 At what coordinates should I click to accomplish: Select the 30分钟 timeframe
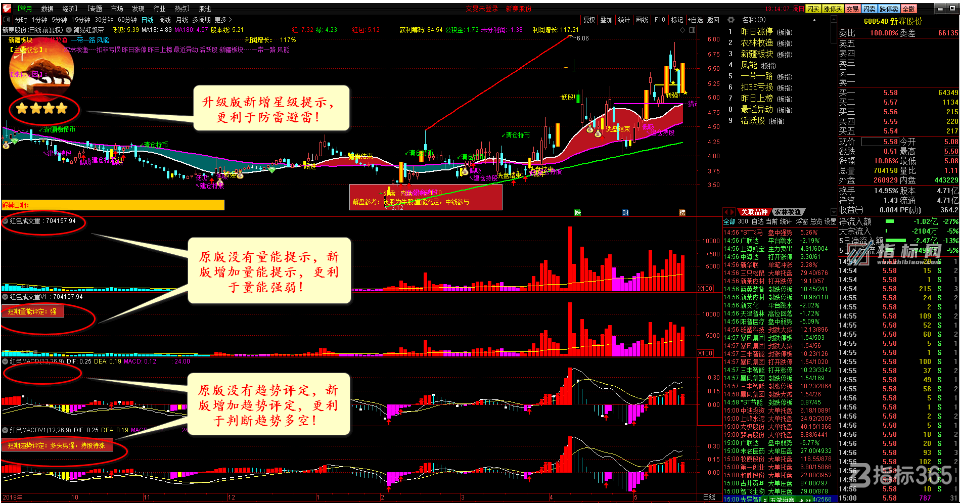[x=105, y=20]
